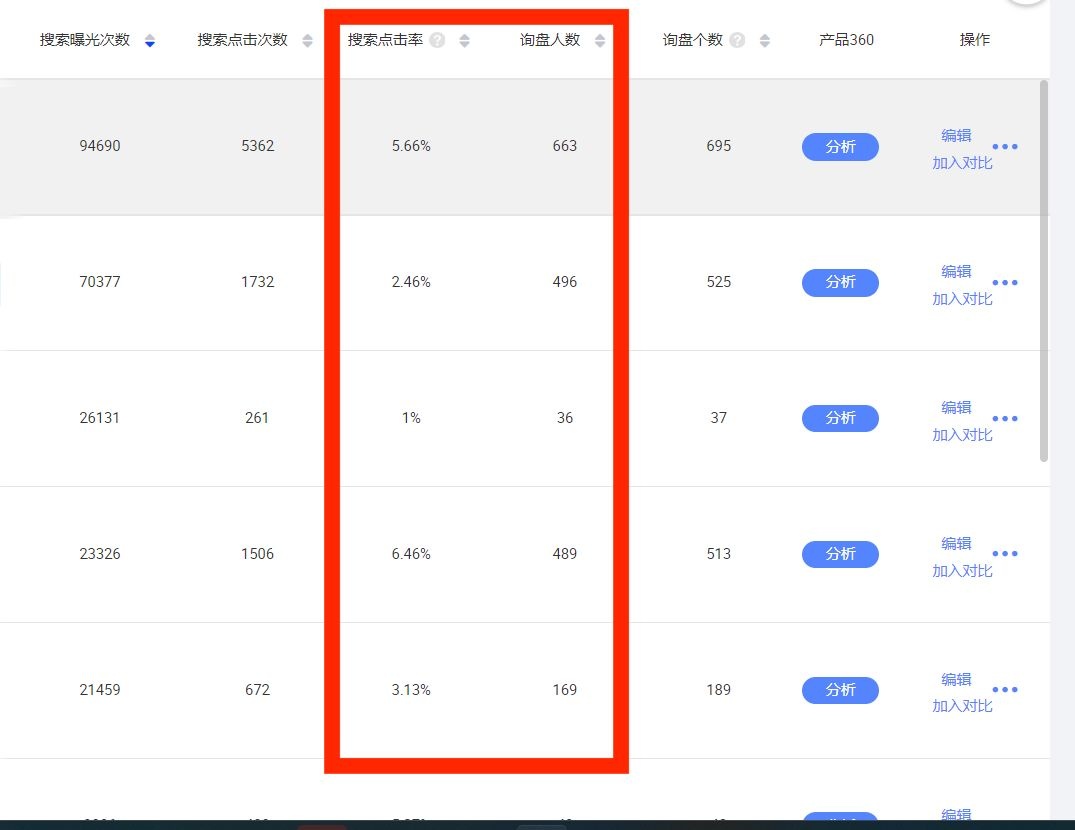Screen dimensions: 1075x830
Task: Select the 搜索点击次数 column header
Action: (x=243, y=40)
